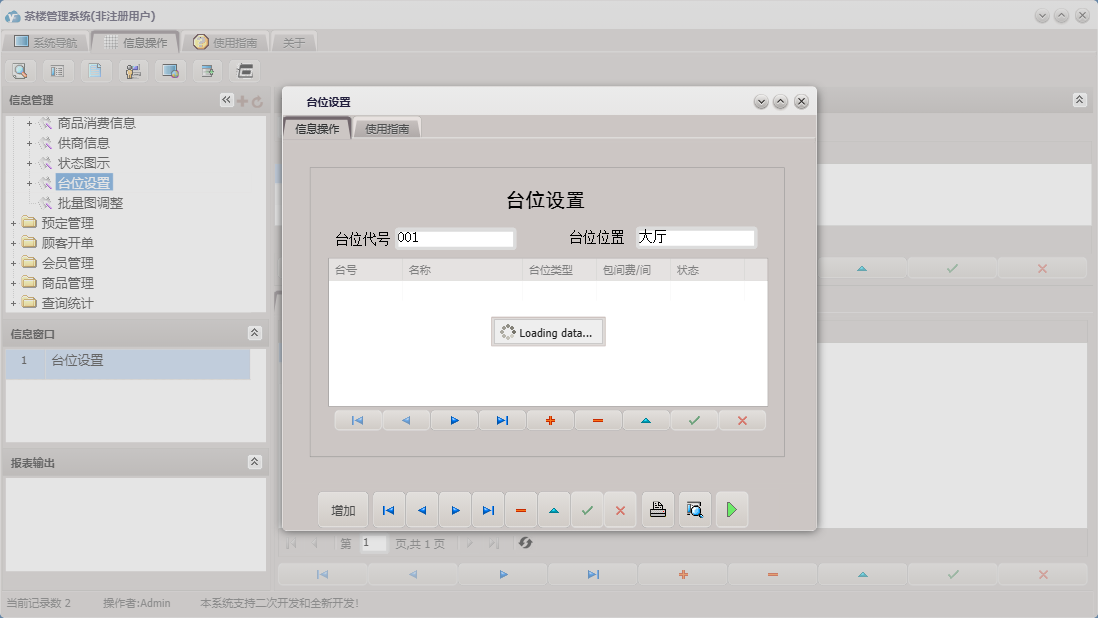Click the 台号 column header

tap(366, 270)
